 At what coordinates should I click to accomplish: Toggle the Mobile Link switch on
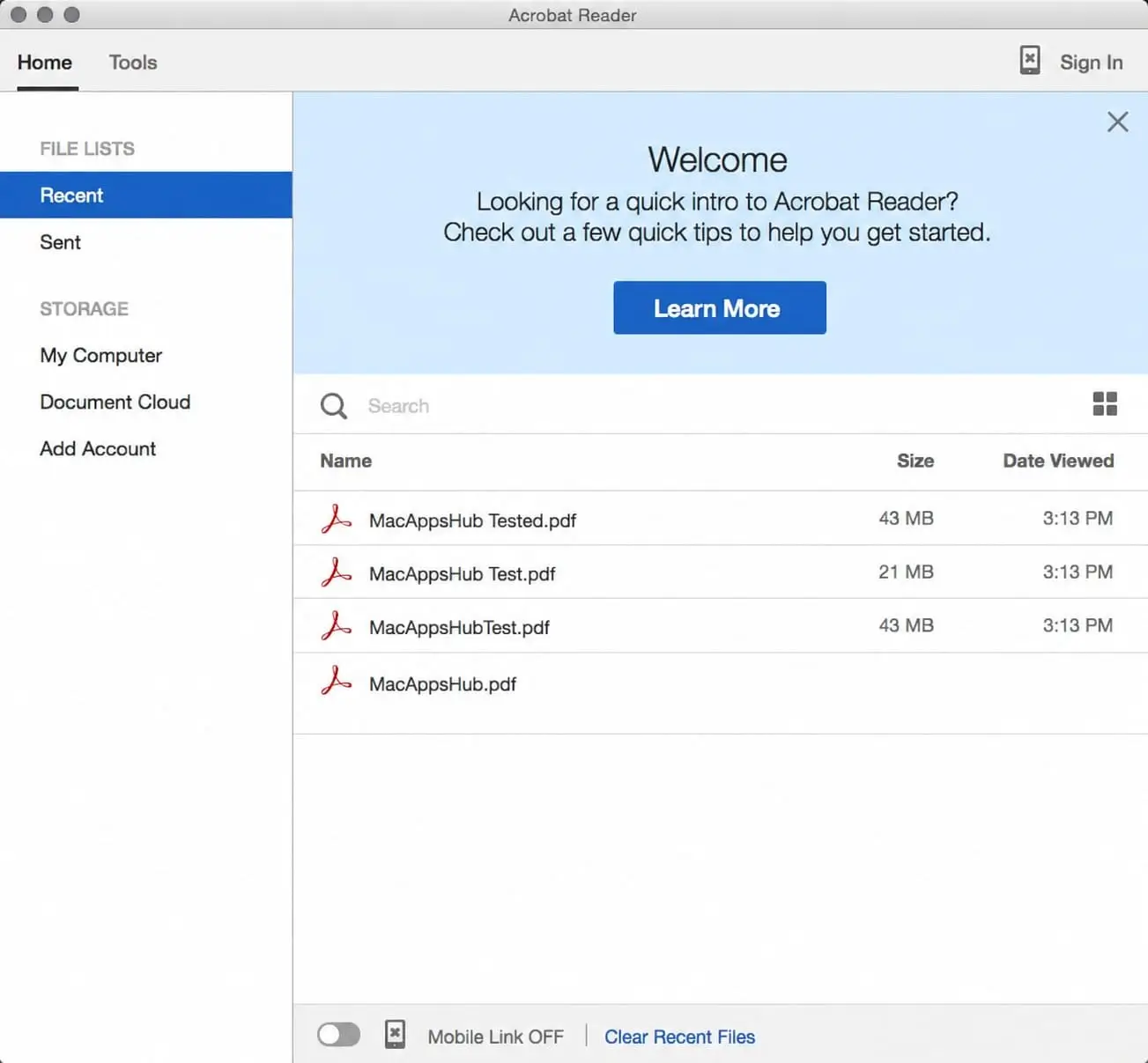(x=339, y=1035)
